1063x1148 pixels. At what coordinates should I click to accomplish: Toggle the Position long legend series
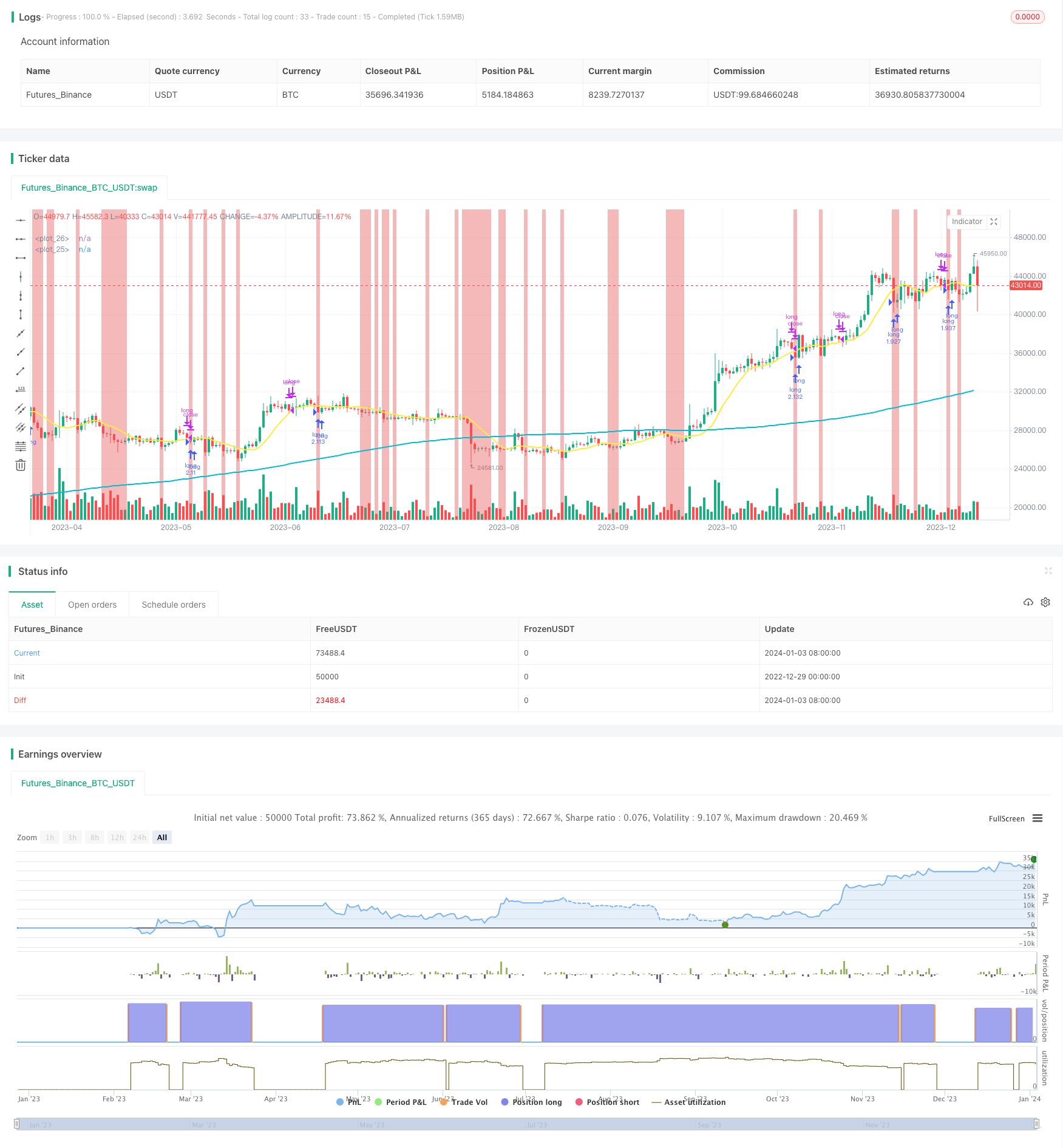[532, 1102]
